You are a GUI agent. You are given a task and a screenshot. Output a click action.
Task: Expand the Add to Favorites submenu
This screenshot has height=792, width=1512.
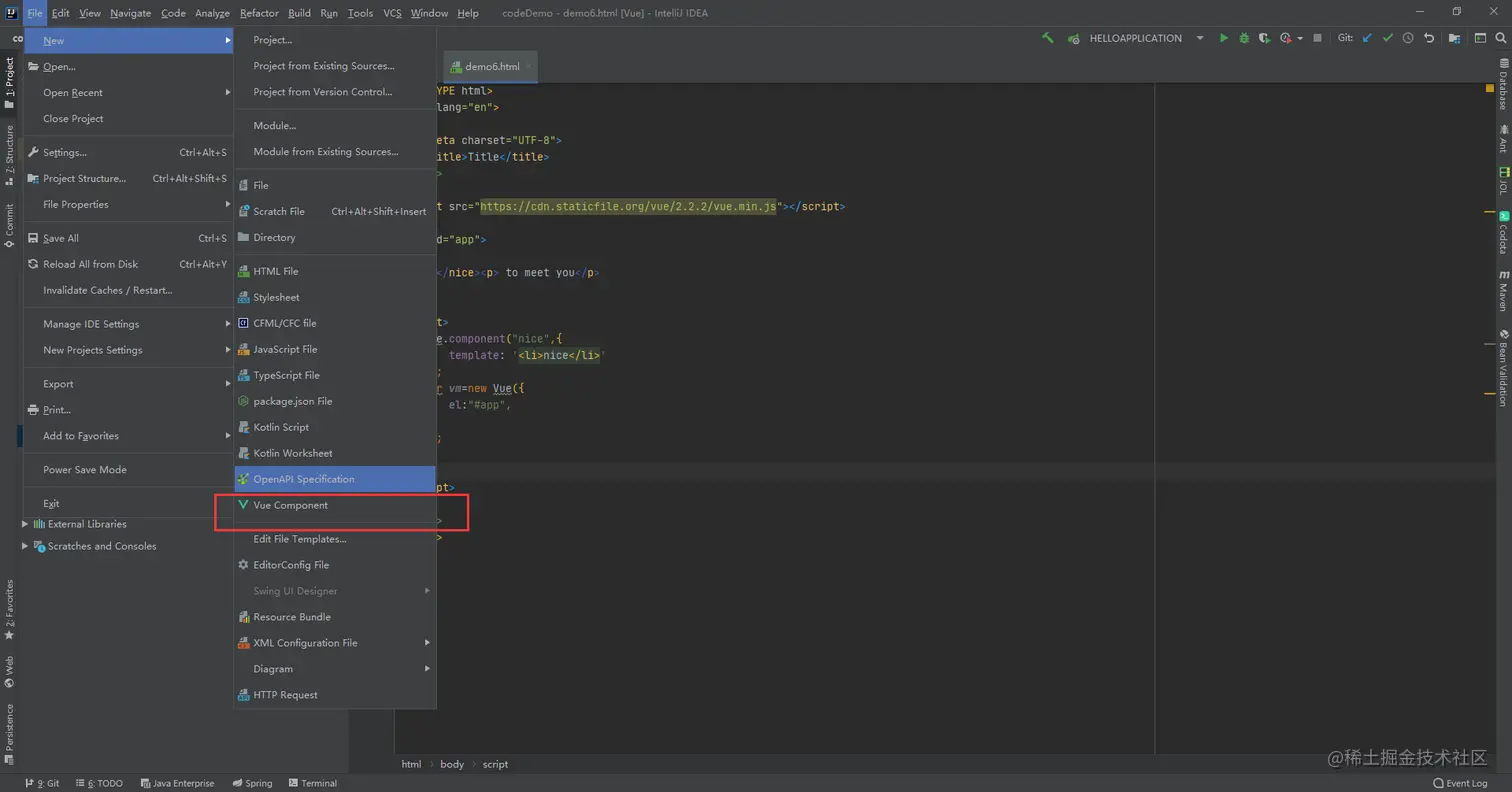(129, 437)
